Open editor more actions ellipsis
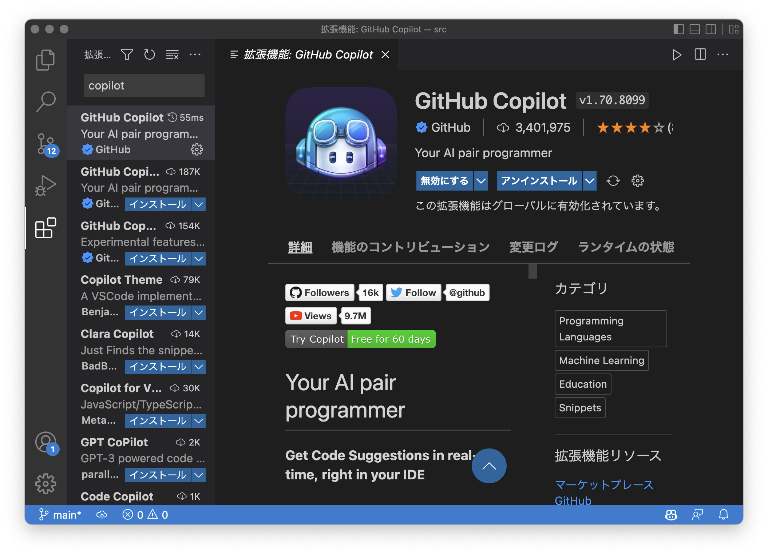Image resolution: width=768 pixels, height=555 pixels. coord(723,54)
